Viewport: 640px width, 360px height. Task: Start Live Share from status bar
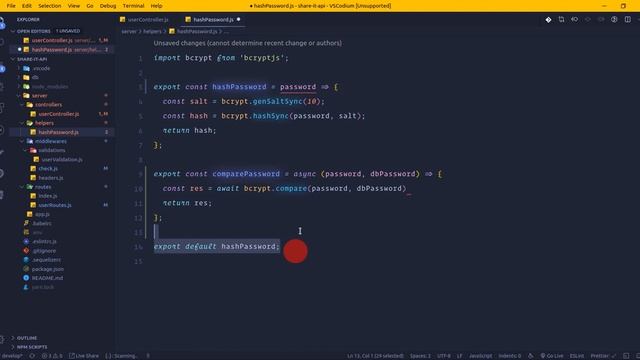coord(84,356)
